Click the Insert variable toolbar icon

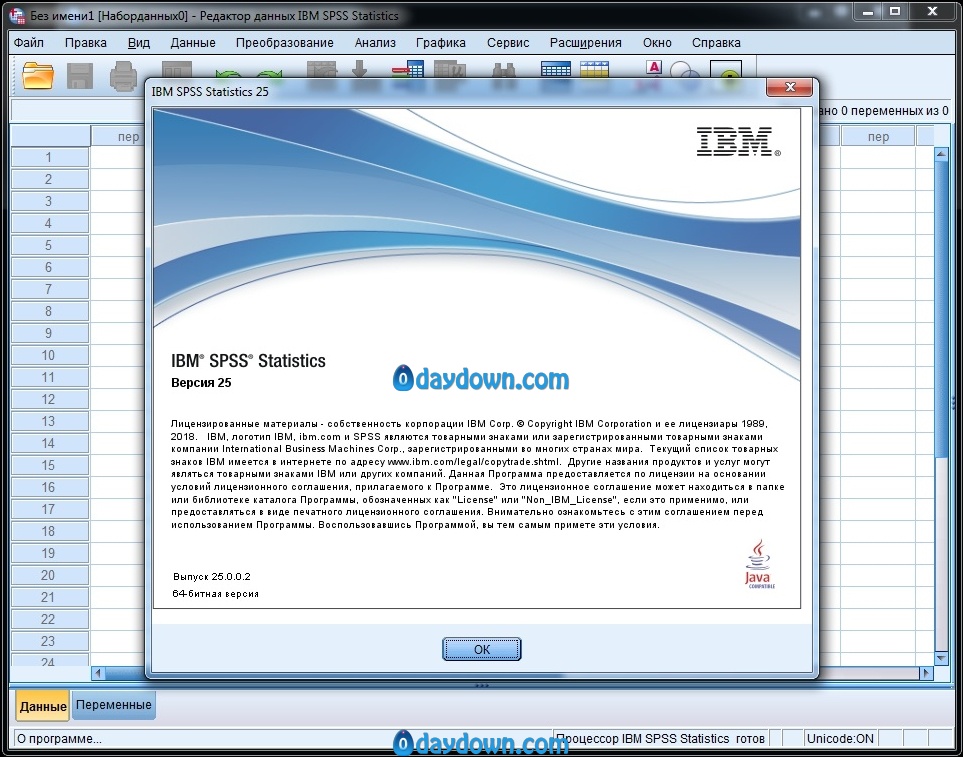(x=594, y=69)
